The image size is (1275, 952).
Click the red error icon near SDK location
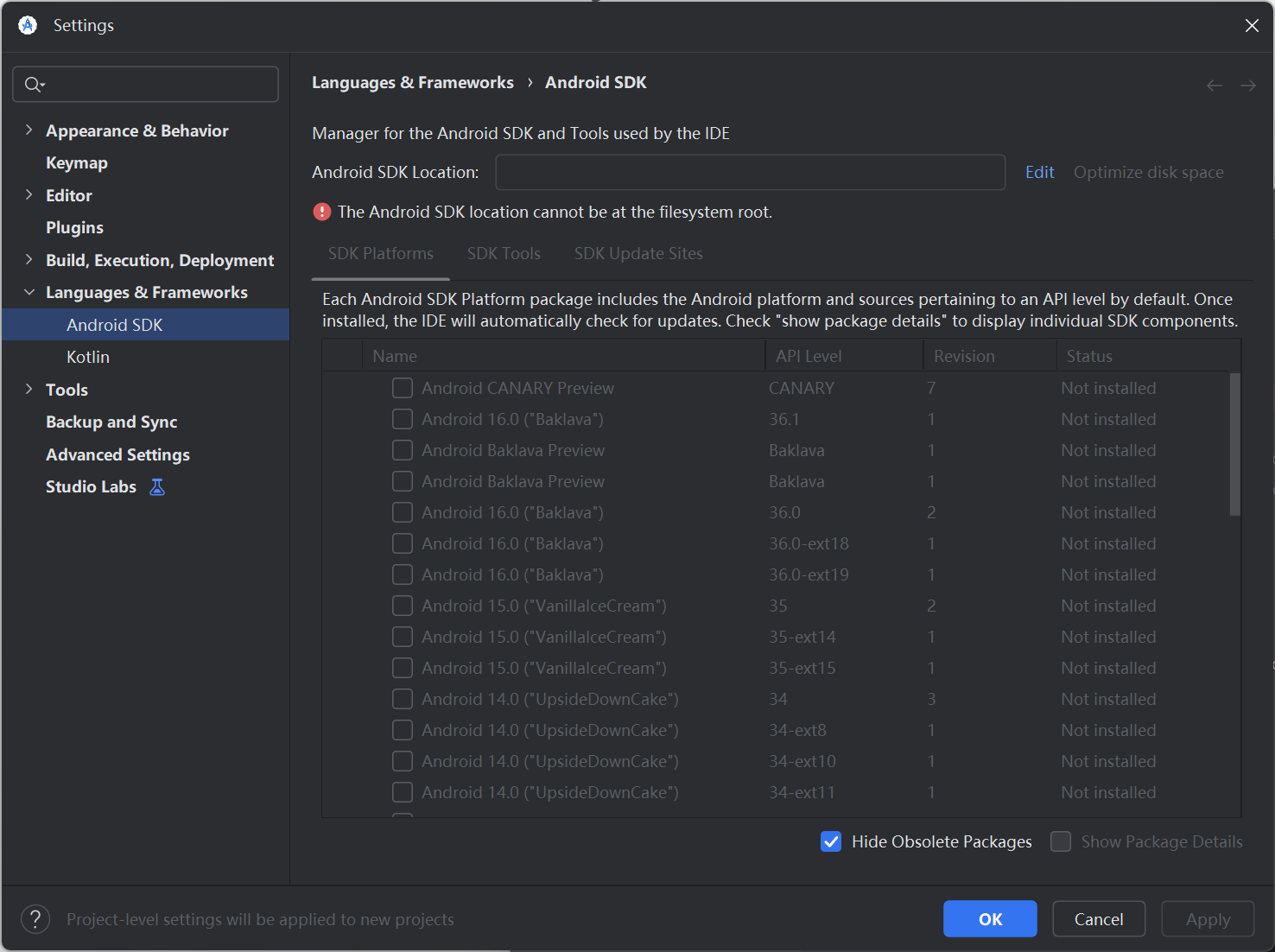coord(322,213)
